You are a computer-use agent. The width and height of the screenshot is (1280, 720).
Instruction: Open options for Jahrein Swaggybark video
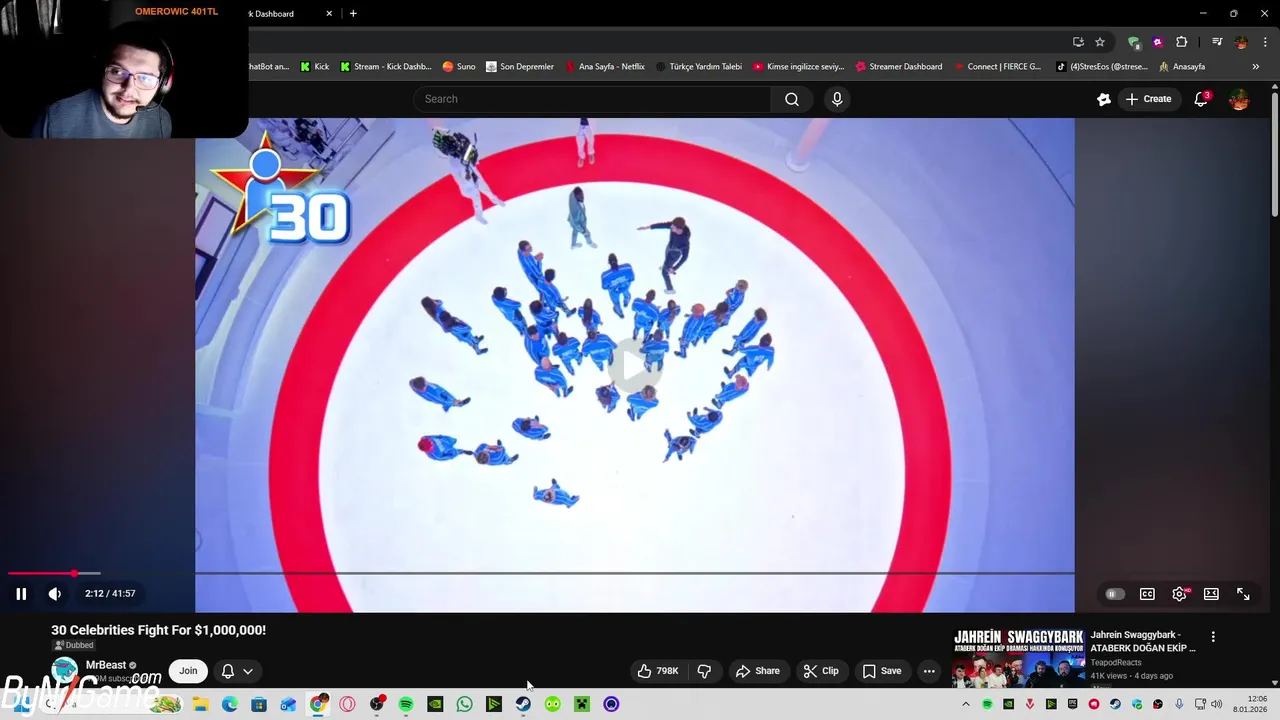point(1213,637)
